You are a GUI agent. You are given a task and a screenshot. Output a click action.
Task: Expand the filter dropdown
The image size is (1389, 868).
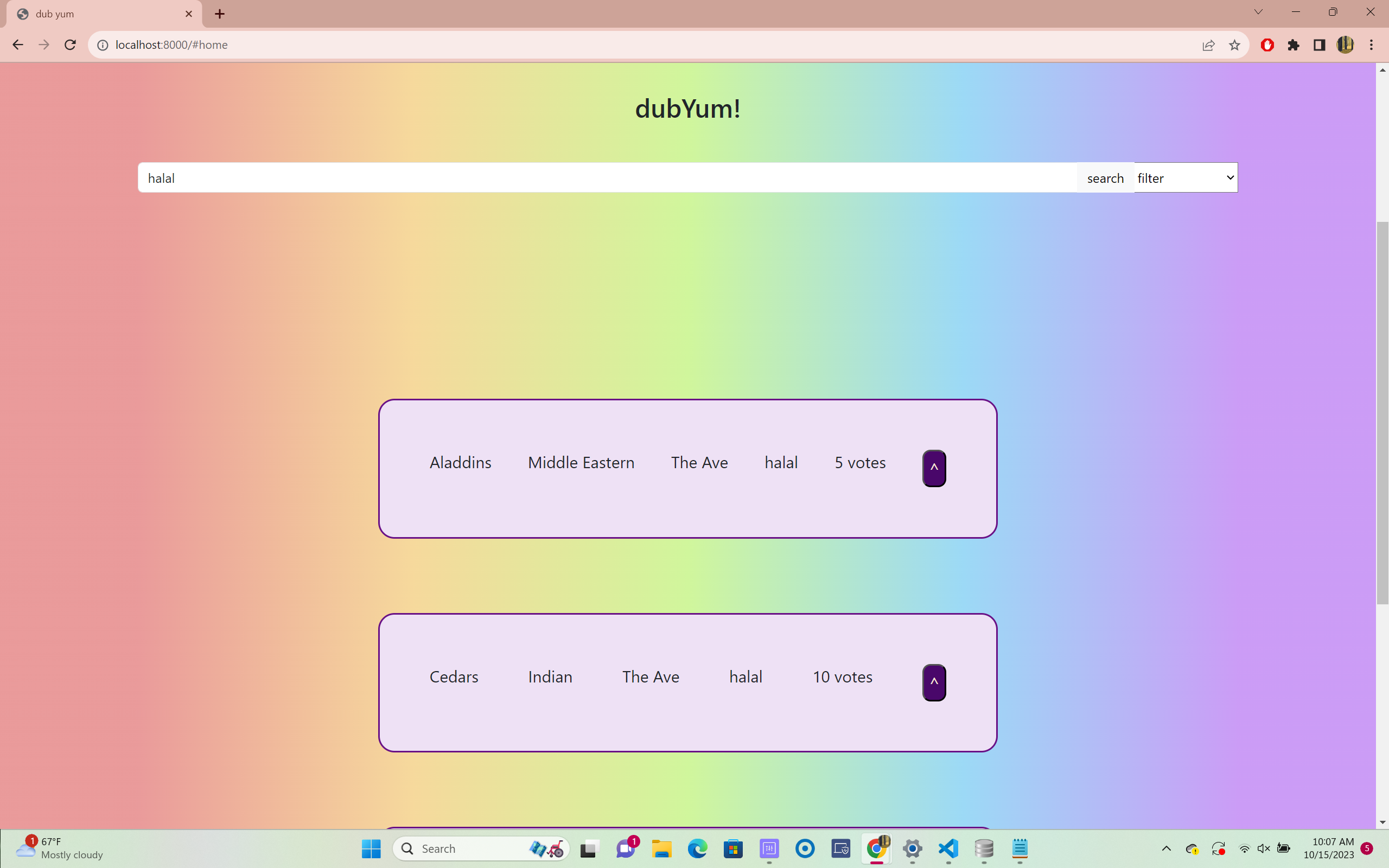pyautogui.click(x=1185, y=178)
